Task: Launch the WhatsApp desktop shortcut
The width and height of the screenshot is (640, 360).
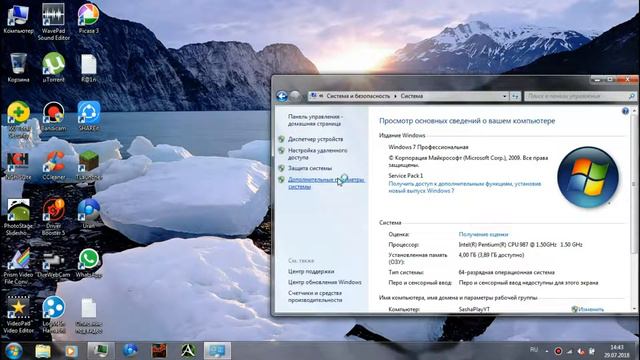Action: pyautogui.click(x=89, y=263)
